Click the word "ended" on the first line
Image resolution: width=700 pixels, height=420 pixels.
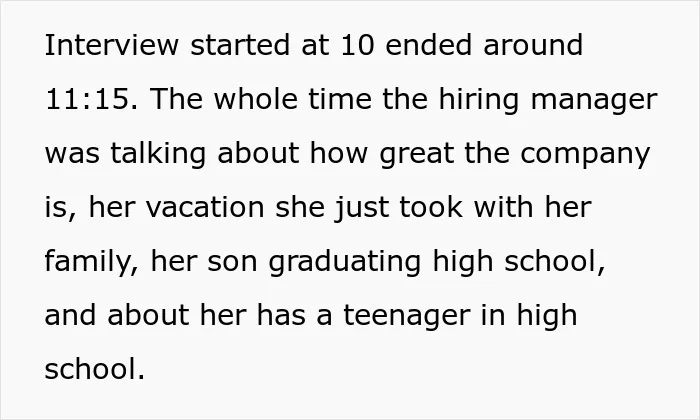(428, 45)
